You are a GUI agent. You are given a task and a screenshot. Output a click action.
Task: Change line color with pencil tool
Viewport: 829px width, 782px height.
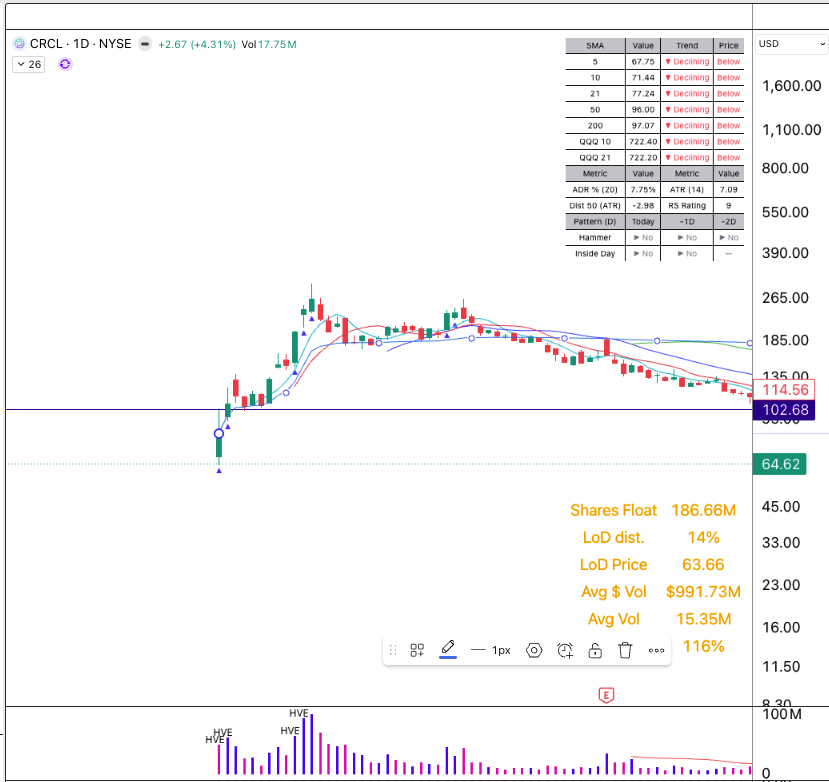pos(448,649)
